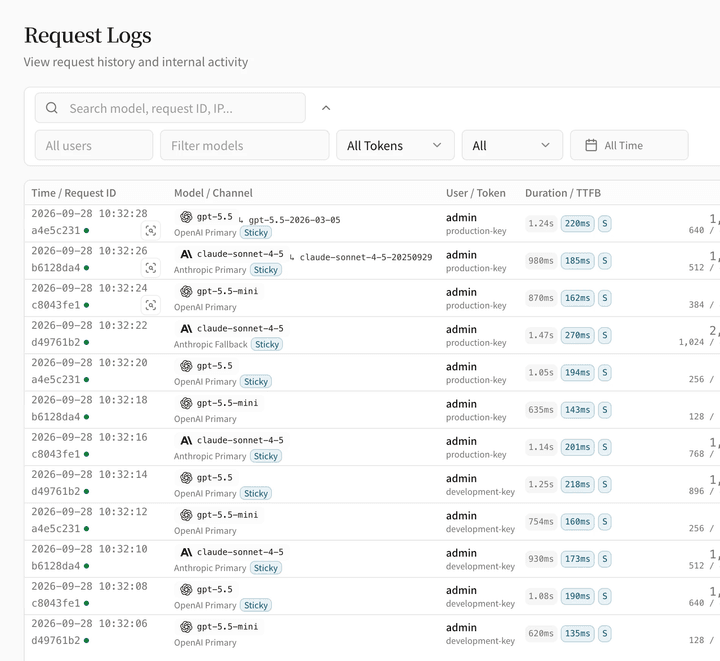720x661 pixels.
Task: Click OpenAI logo in the 10:32:24 row
Action: pyautogui.click(x=186, y=291)
